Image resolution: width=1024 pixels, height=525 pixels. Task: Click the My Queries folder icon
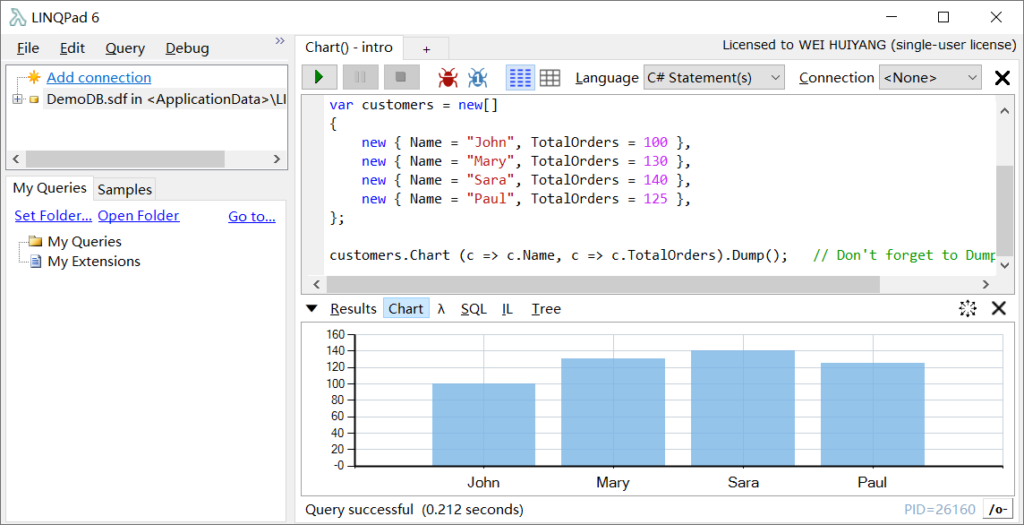pyautogui.click(x=35, y=241)
